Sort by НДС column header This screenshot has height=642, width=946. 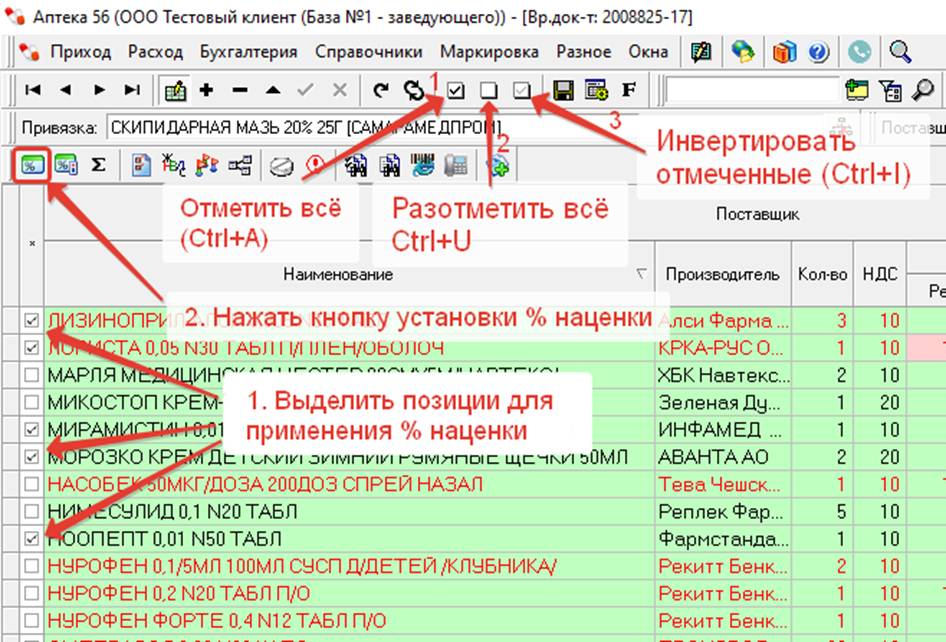880,275
